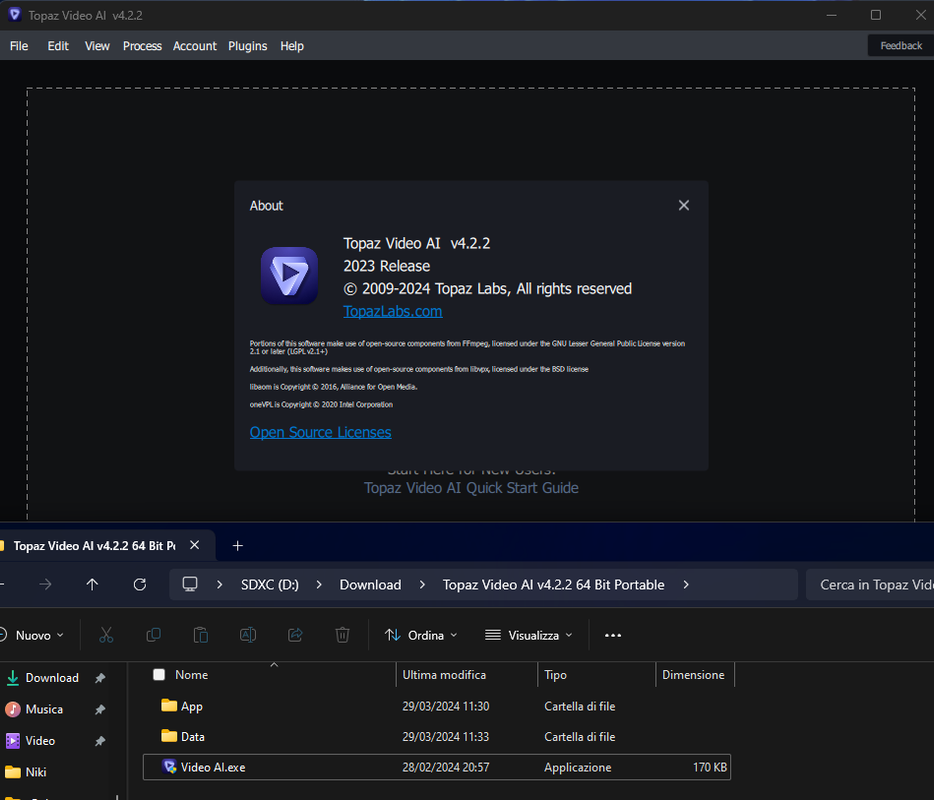Open the Account menu
This screenshot has width=934, height=800.
click(x=195, y=46)
